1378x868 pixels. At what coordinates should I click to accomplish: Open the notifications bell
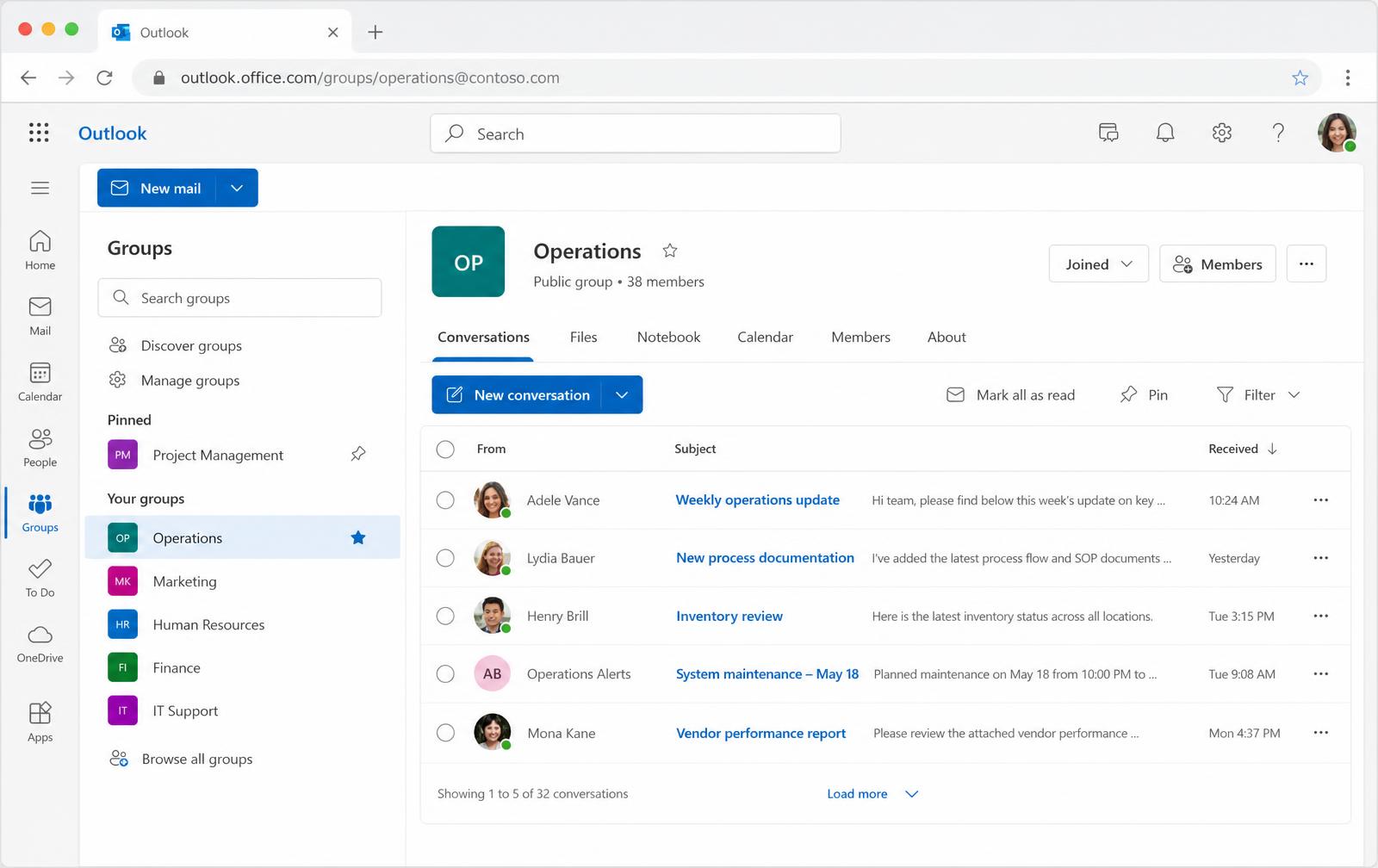coord(1165,133)
